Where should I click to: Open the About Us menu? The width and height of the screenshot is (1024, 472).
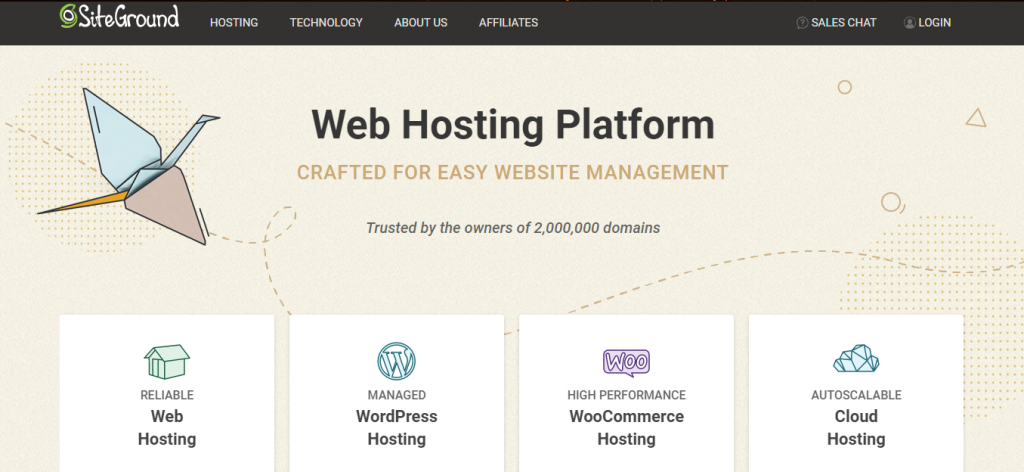pos(421,23)
